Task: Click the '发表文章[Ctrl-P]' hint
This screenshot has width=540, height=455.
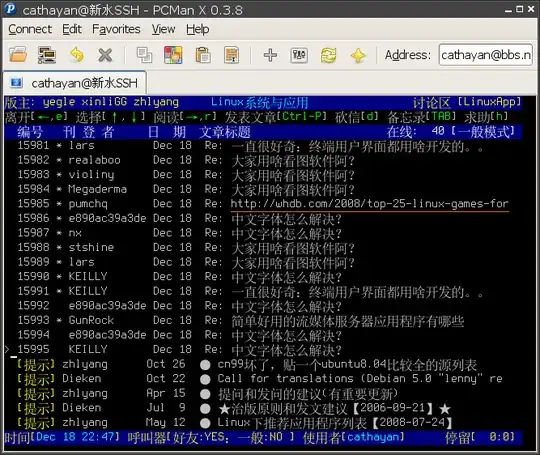Action: pyautogui.click(x=276, y=117)
